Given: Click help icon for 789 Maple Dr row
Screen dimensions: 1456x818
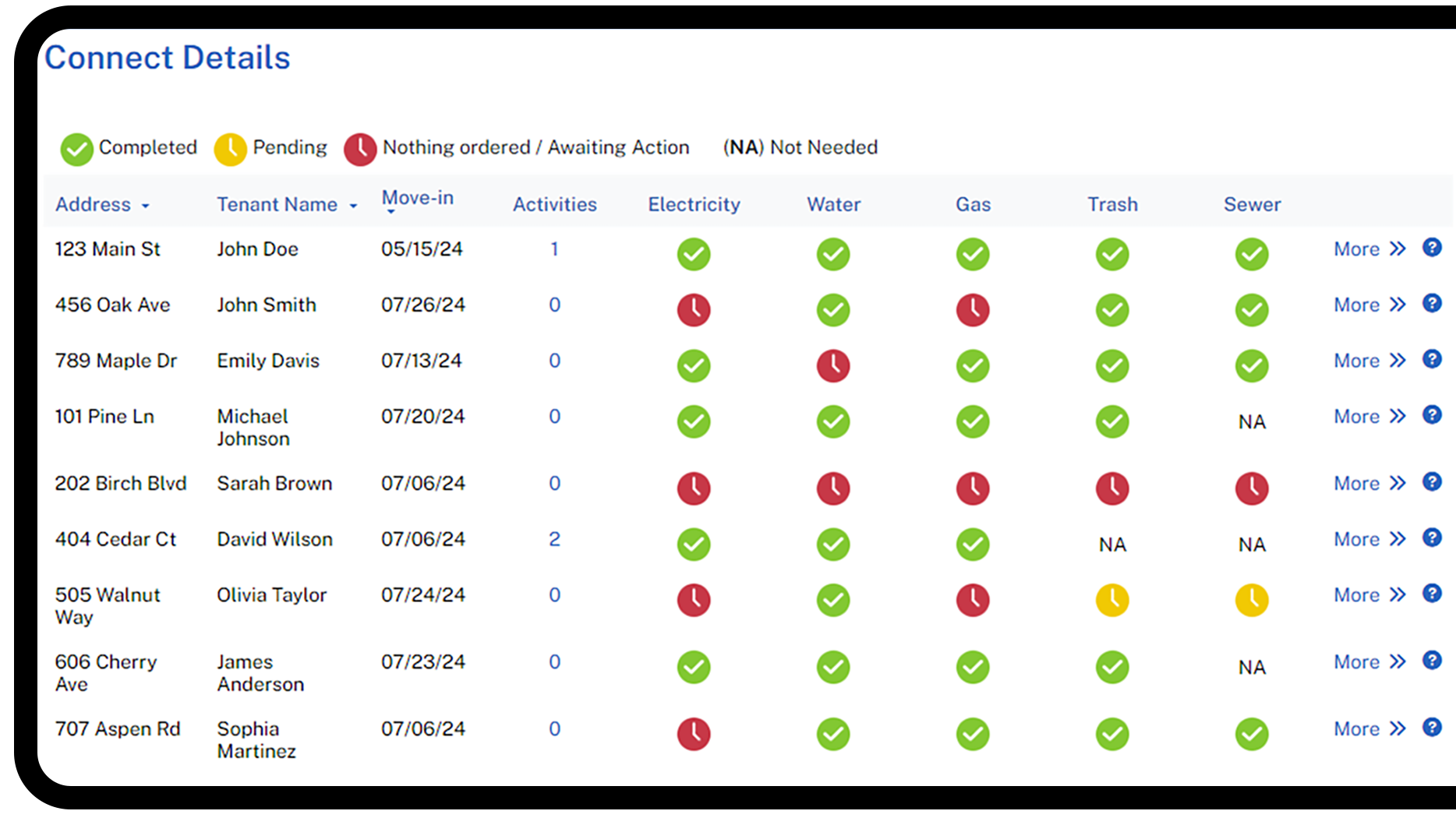Looking at the screenshot, I should tap(1432, 359).
